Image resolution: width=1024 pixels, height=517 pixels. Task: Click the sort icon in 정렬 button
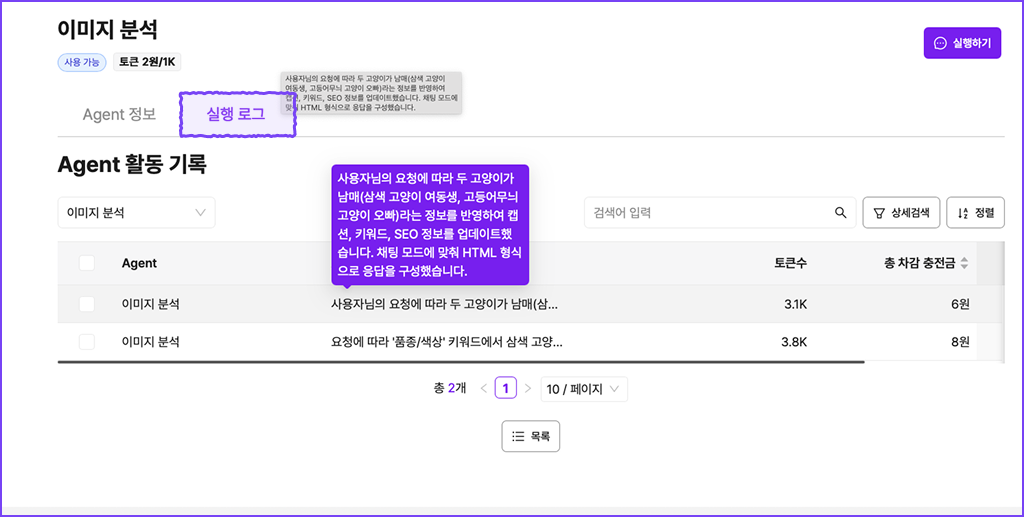coord(962,212)
